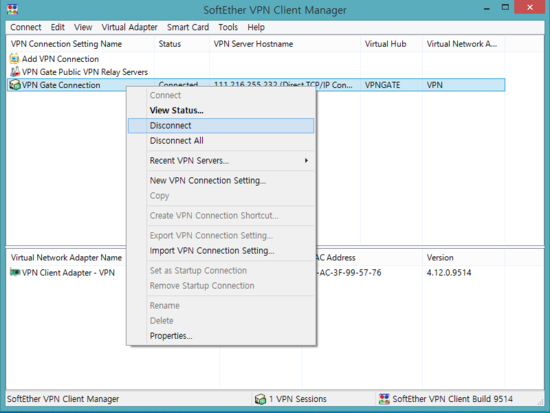Maximize the SoftEther VPN Client Manager window
The image size is (550, 413).
(x=505, y=7)
